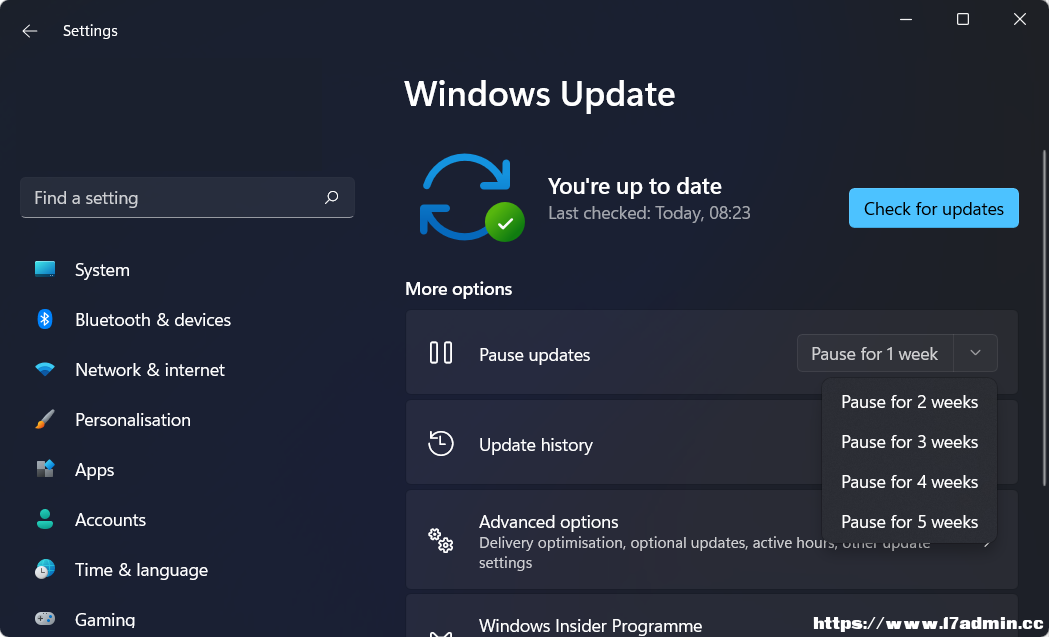The height and width of the screenshot is (637, 1049).
Task: Click the search magnifier icon
Action: [331, 197]
